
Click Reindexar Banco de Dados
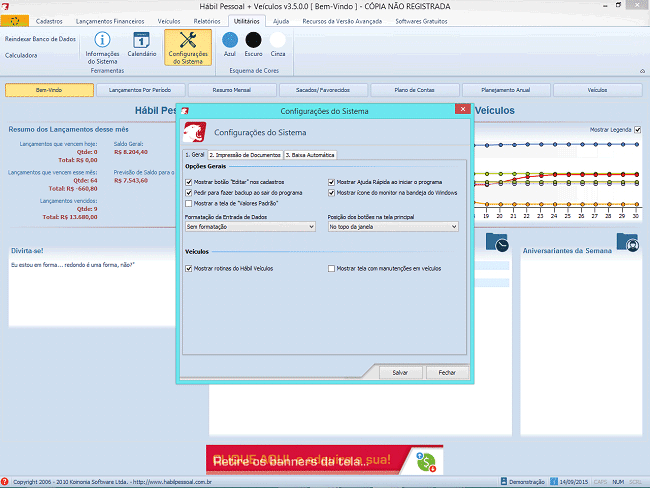(x=40, y=39)
